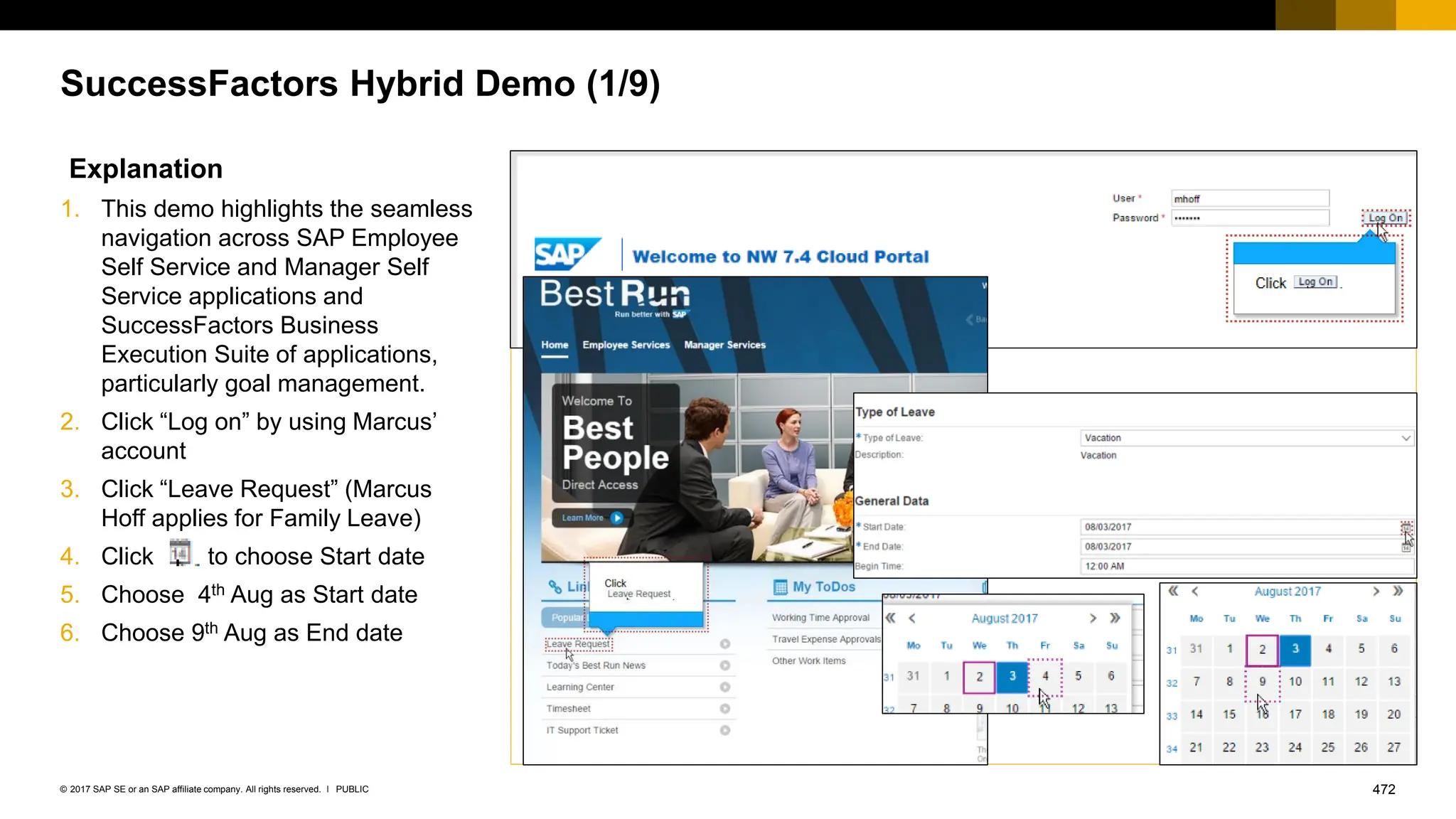Viewport: 1456px width, 819px height.
Task: Click the My ToDos list icon
Action: pyautogui.click(x=780, y=587)
